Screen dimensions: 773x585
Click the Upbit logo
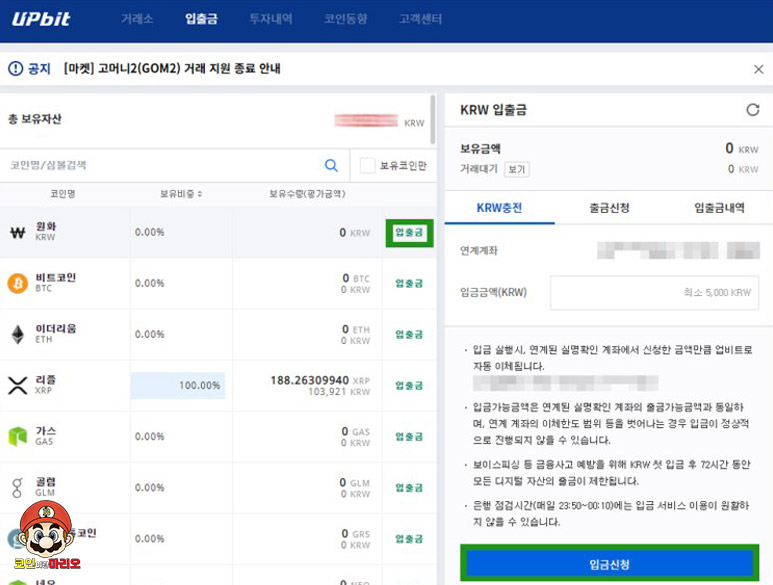pyautogui.click(x=41, y=19)
